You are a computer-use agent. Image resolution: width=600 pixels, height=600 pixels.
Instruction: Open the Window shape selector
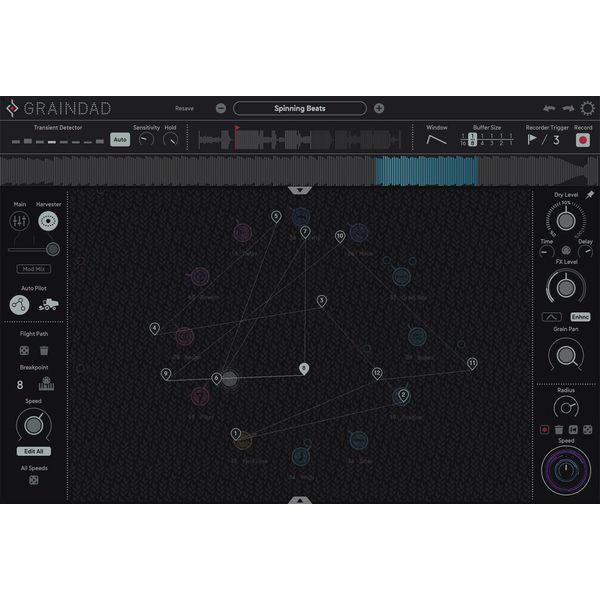[437, 140]
